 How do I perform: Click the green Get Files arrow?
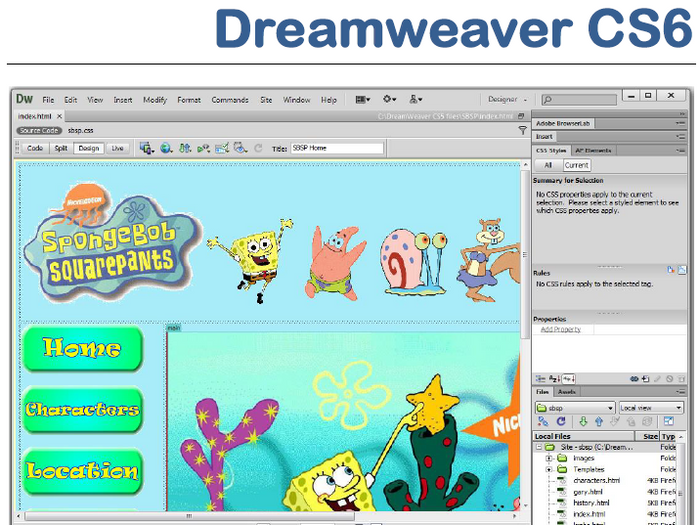(583, 421)
